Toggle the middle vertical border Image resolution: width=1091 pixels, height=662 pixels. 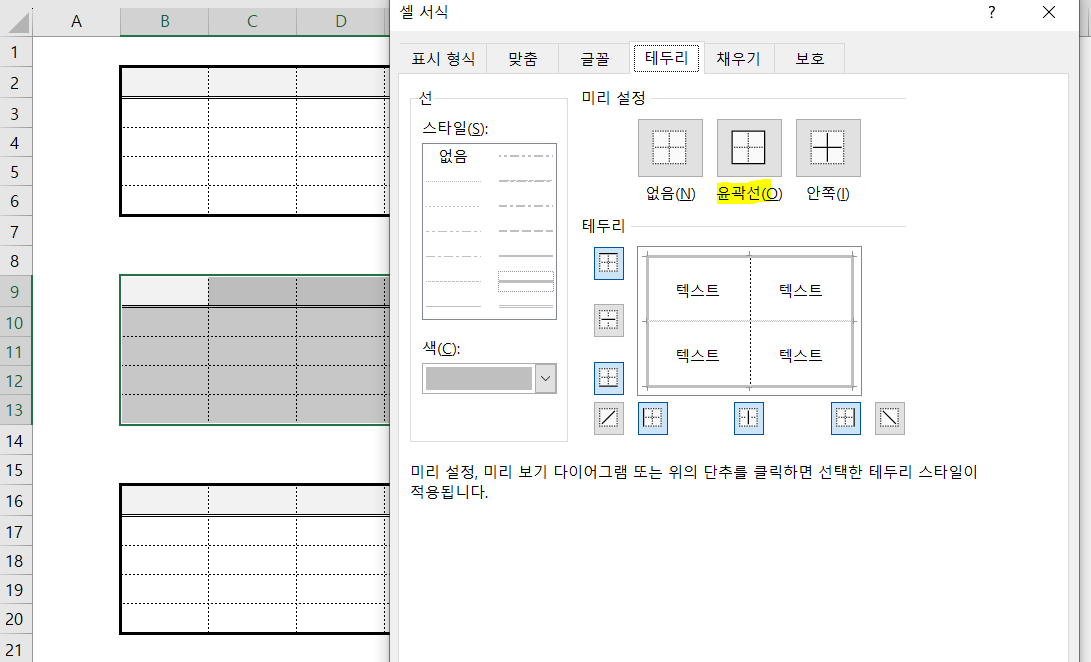[x=749, y=418]
